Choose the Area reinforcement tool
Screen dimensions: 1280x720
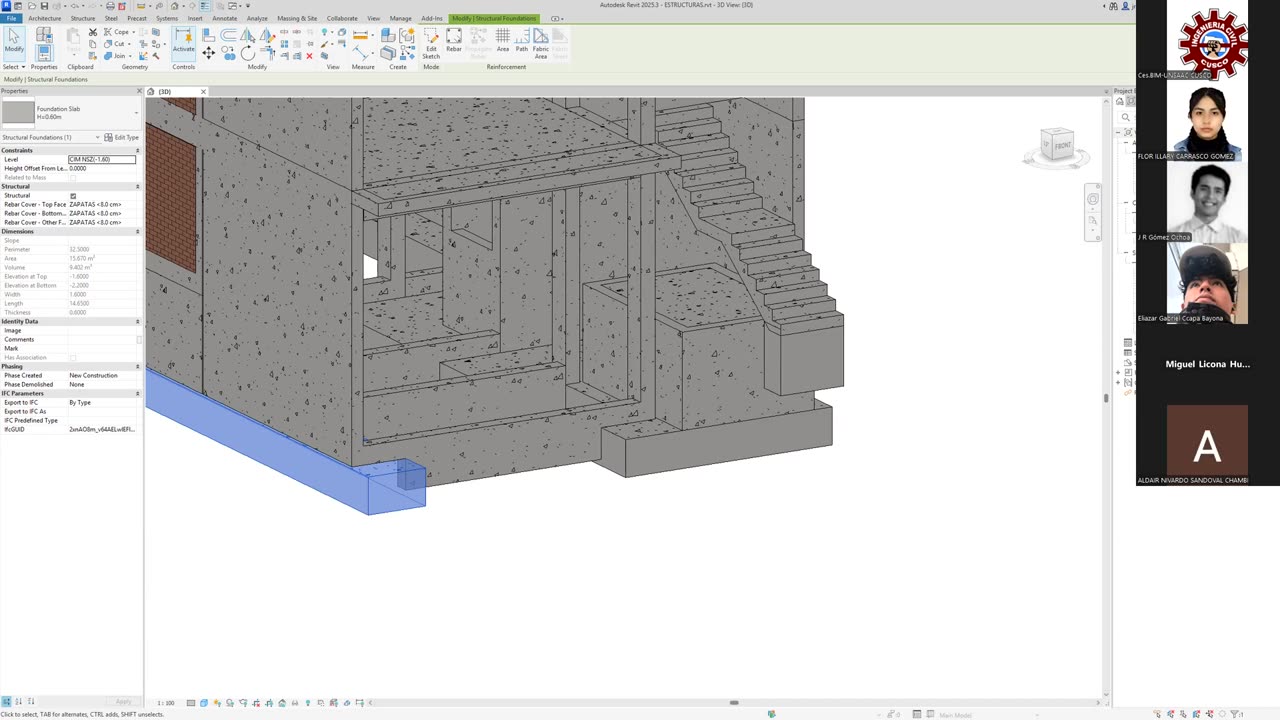point(503,39)
